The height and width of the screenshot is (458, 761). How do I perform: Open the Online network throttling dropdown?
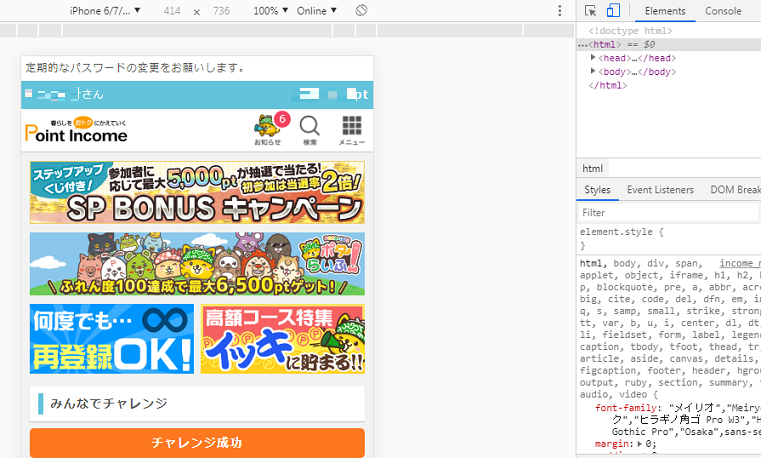316,11
